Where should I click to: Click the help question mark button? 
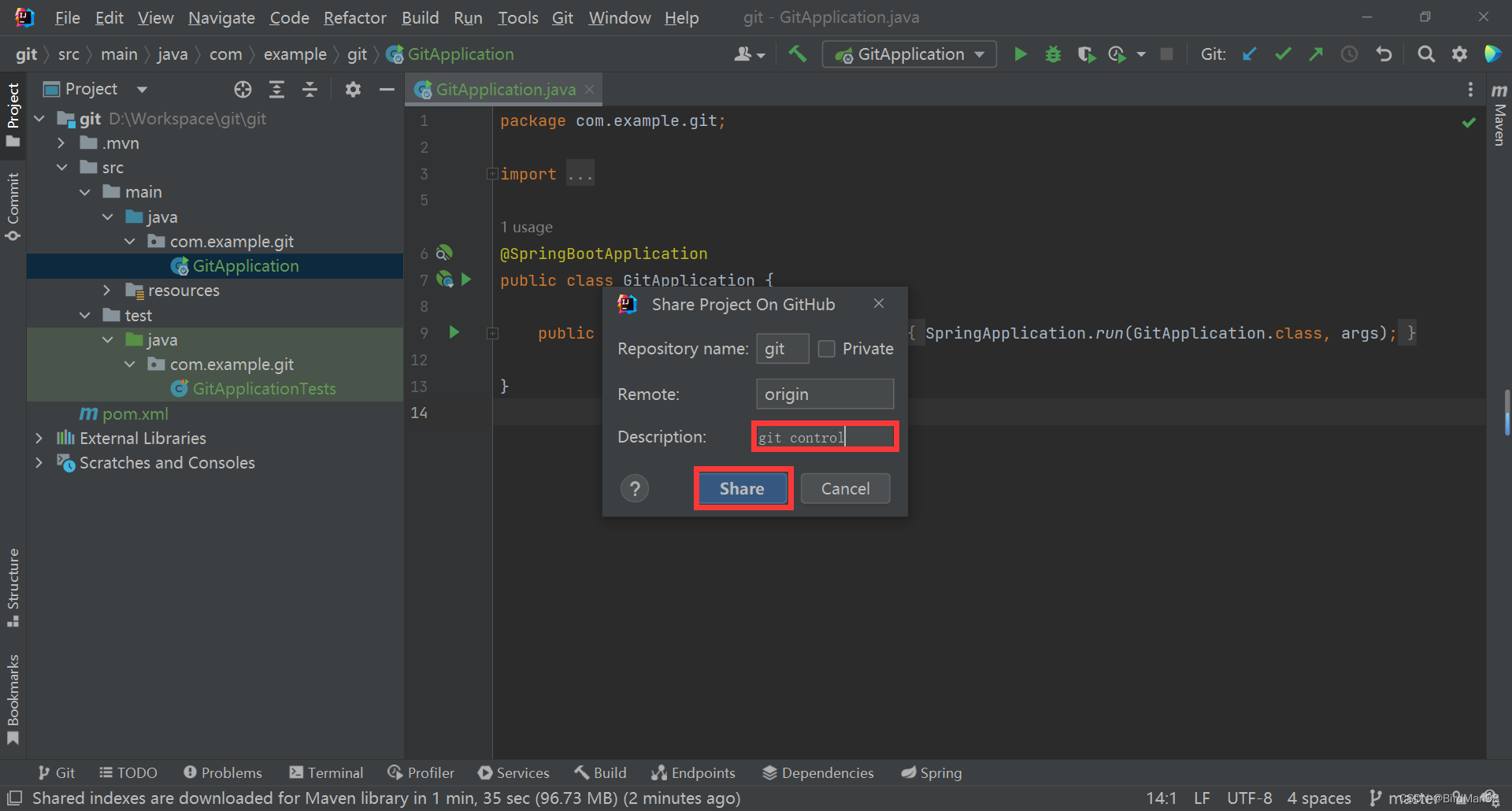[x=635, y=489]
